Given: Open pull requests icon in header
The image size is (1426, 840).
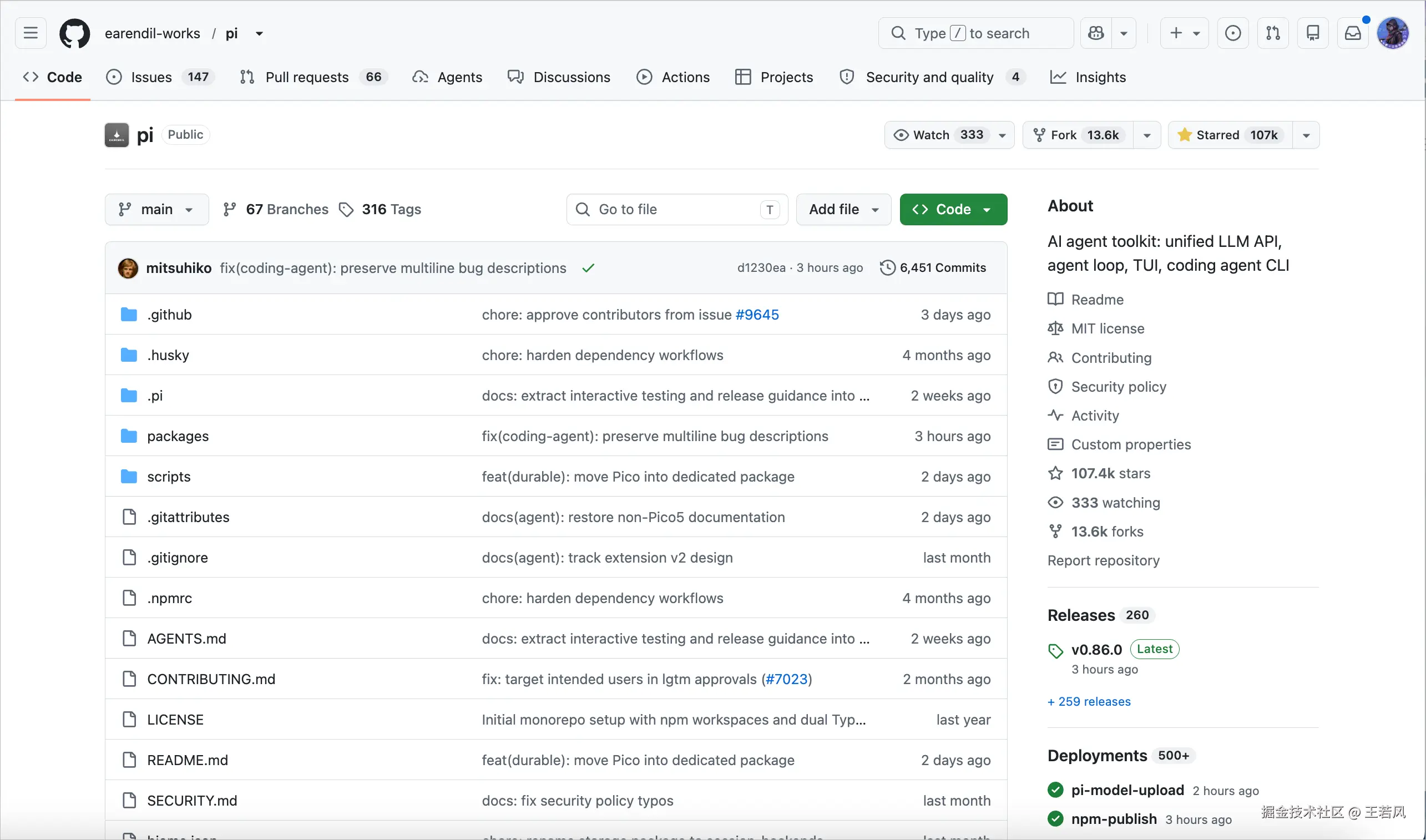Looking at the screenshot, I should (x=1273, y=33).
